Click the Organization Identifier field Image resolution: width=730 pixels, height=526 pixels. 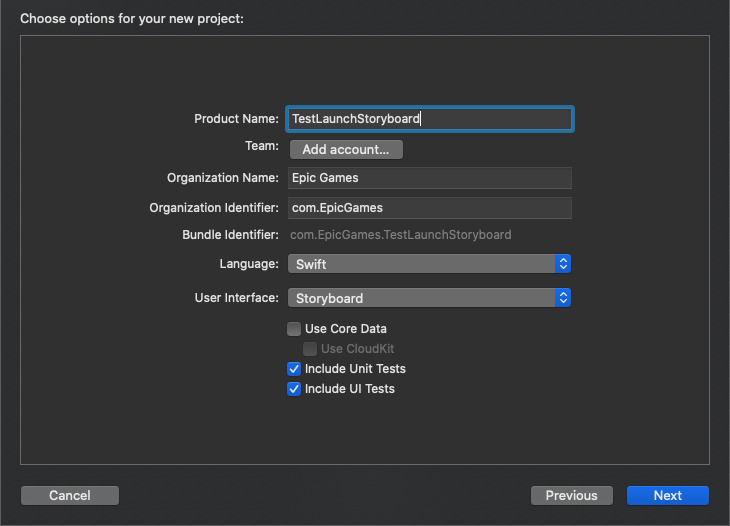pyautogui.click(x=429, y=207)
